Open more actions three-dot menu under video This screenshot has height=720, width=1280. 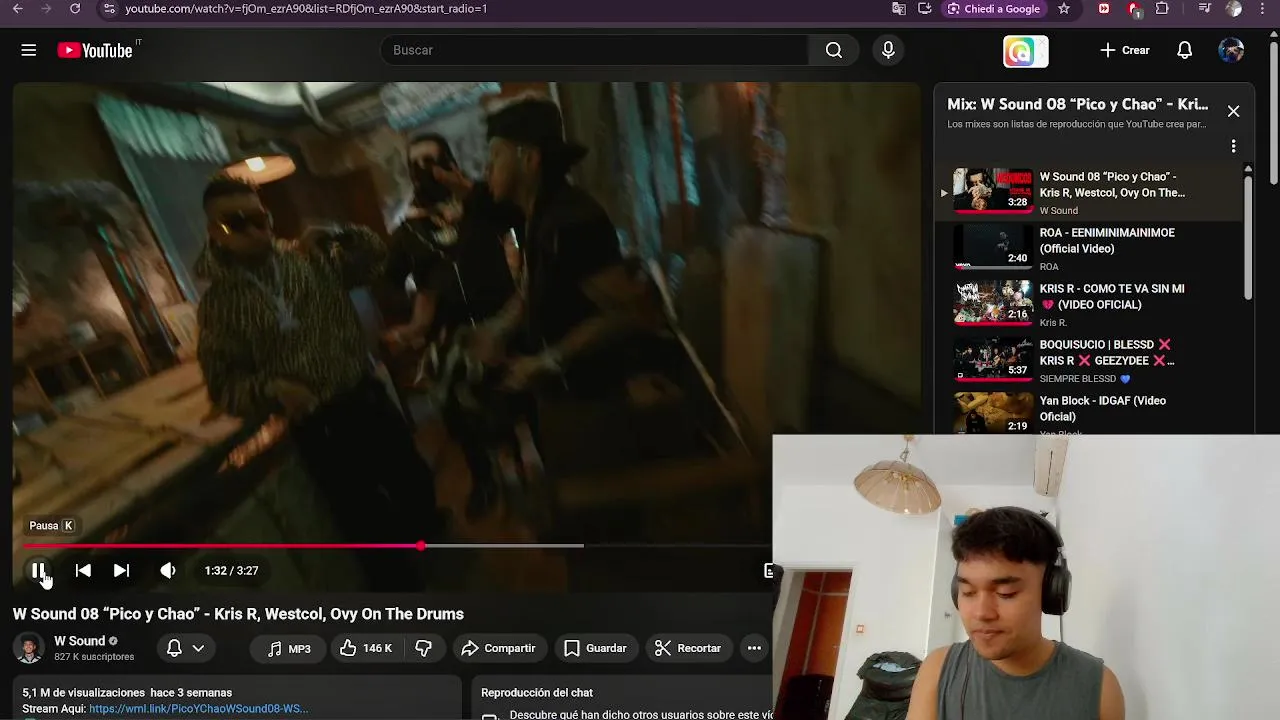[x=754, y=648]
